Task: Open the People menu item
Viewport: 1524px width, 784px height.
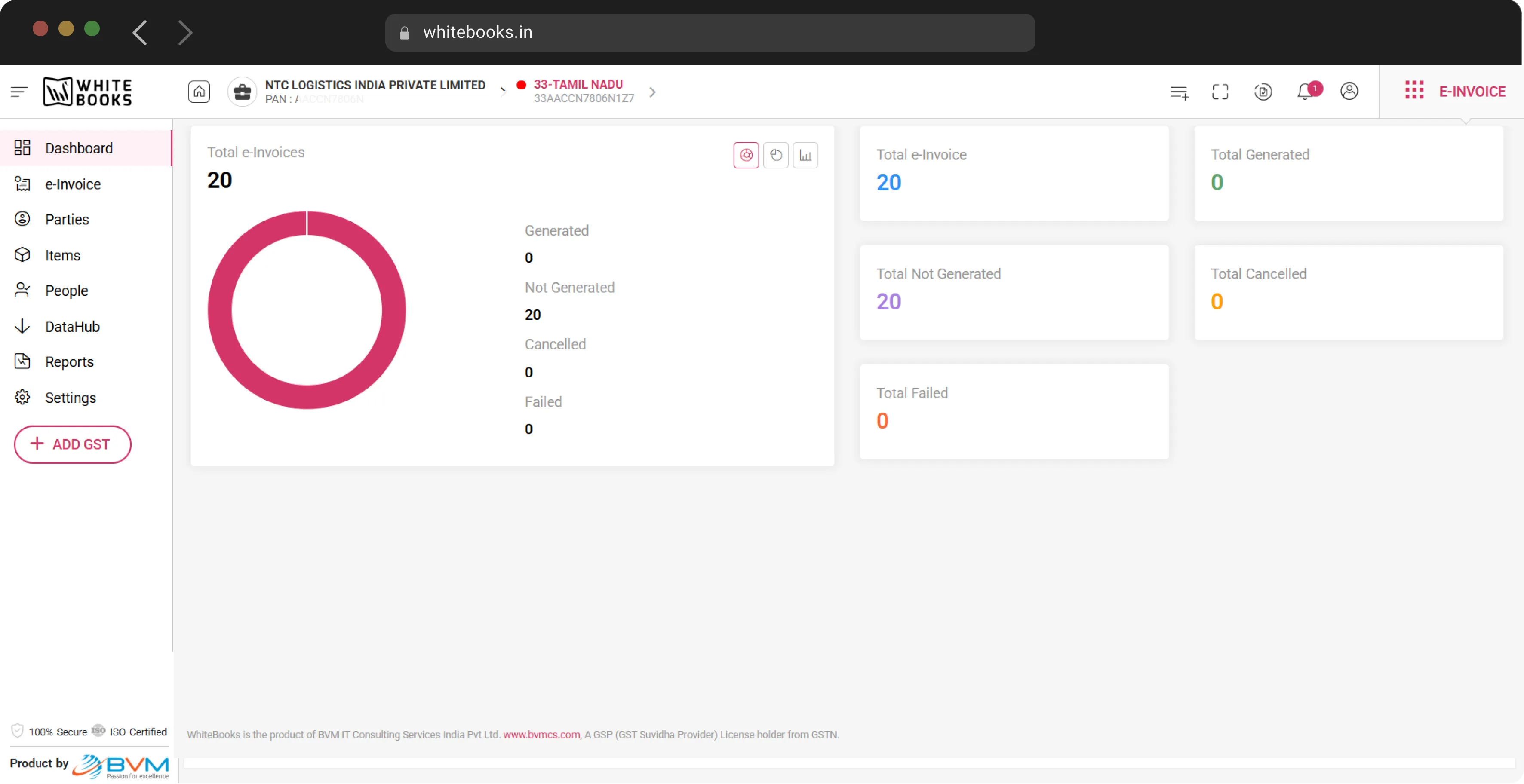Action: click(x=86, y=291)
